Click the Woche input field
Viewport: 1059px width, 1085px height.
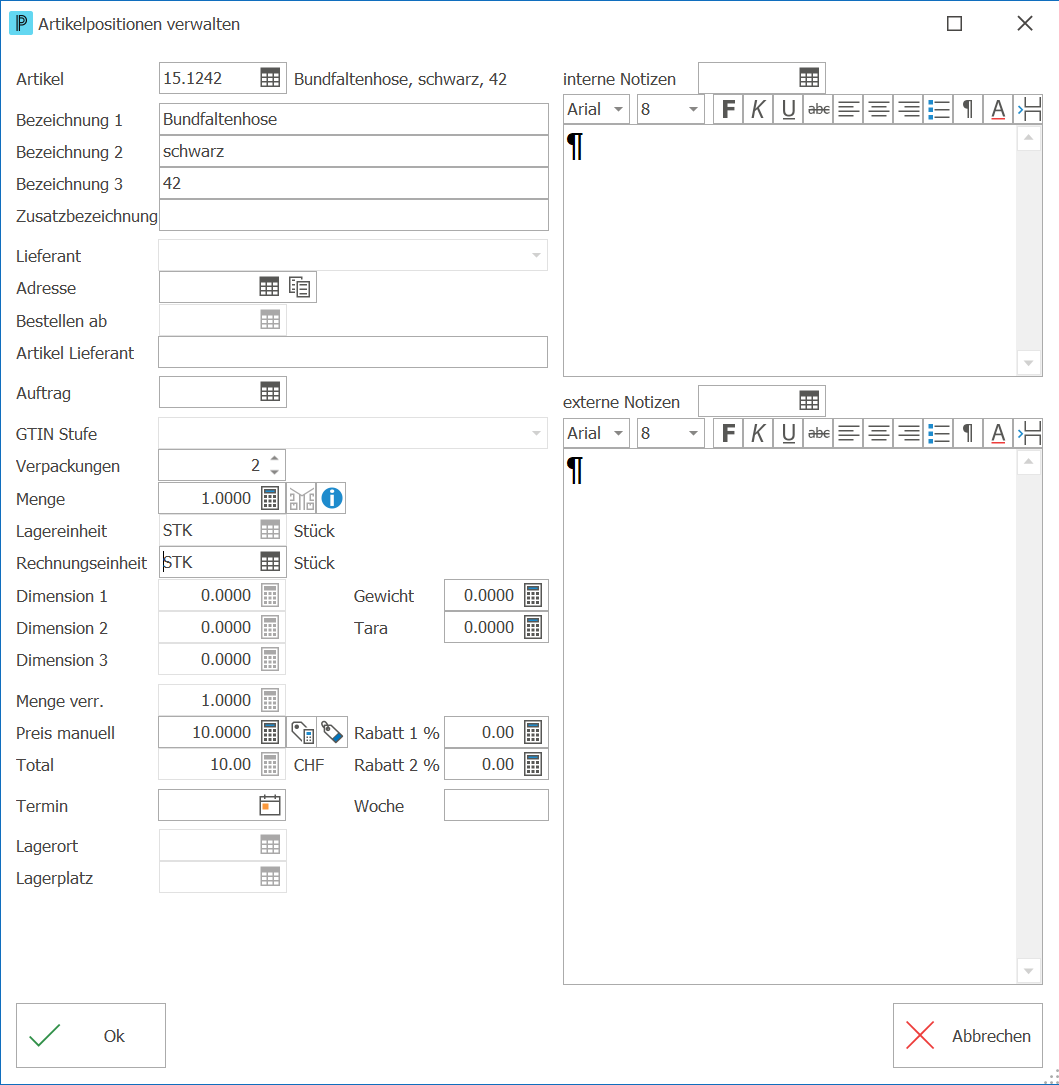point(496,805)
